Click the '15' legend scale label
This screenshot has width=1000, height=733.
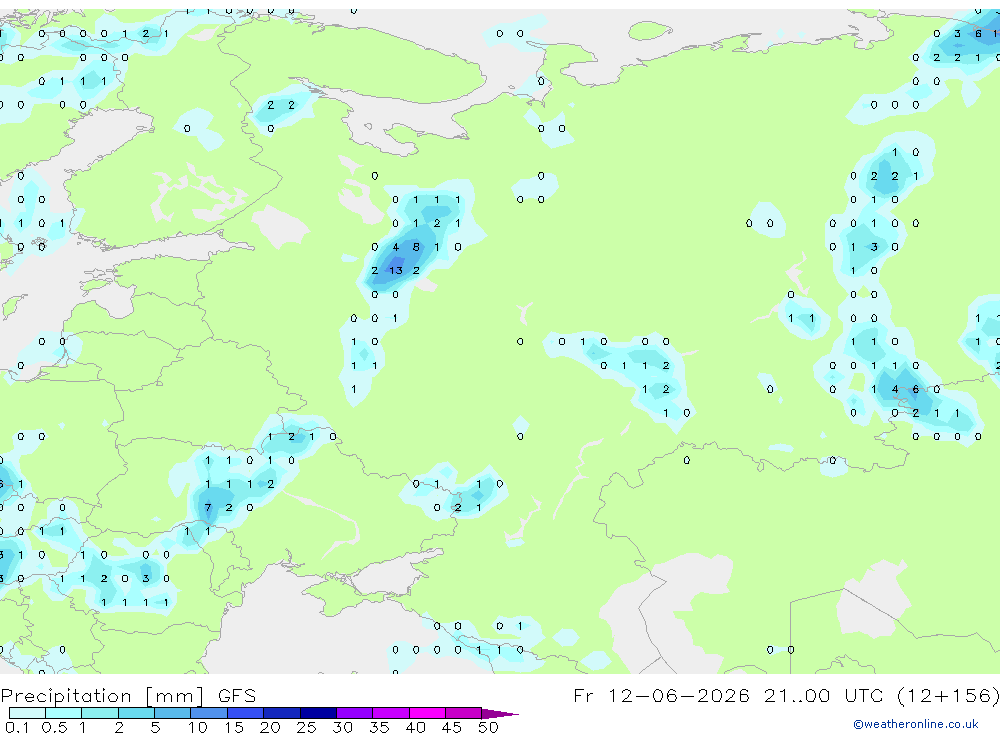(x=233, y=727)
